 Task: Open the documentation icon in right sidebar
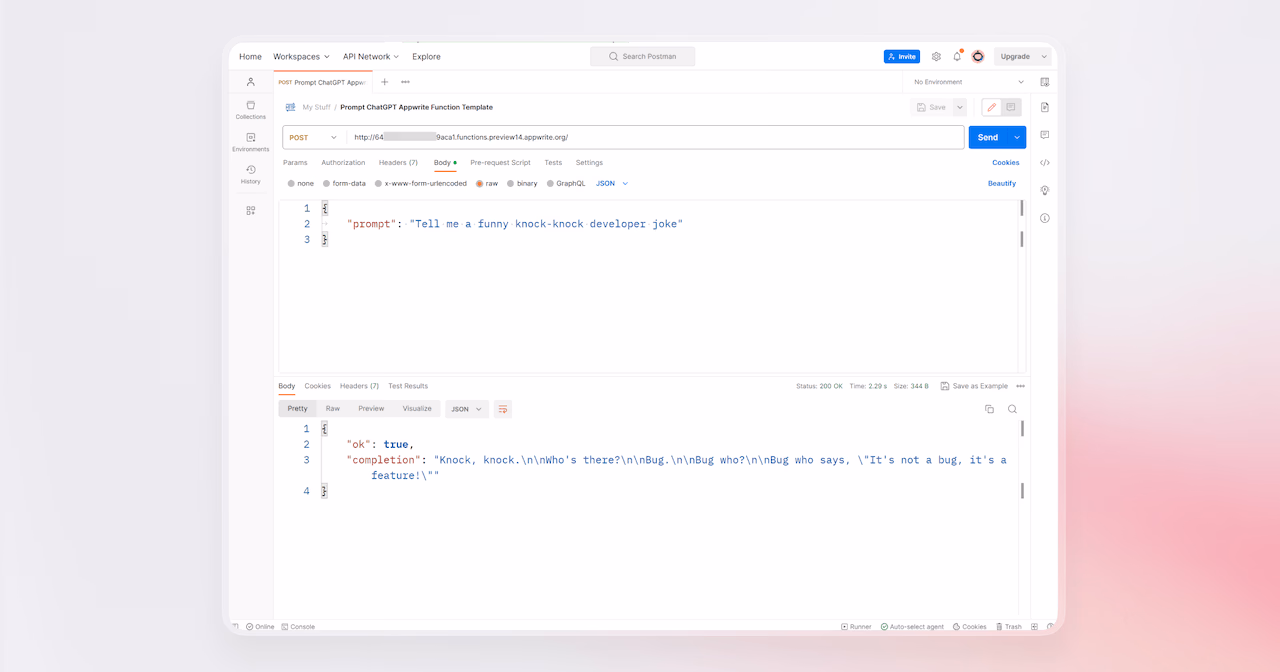click(1045, 107)
